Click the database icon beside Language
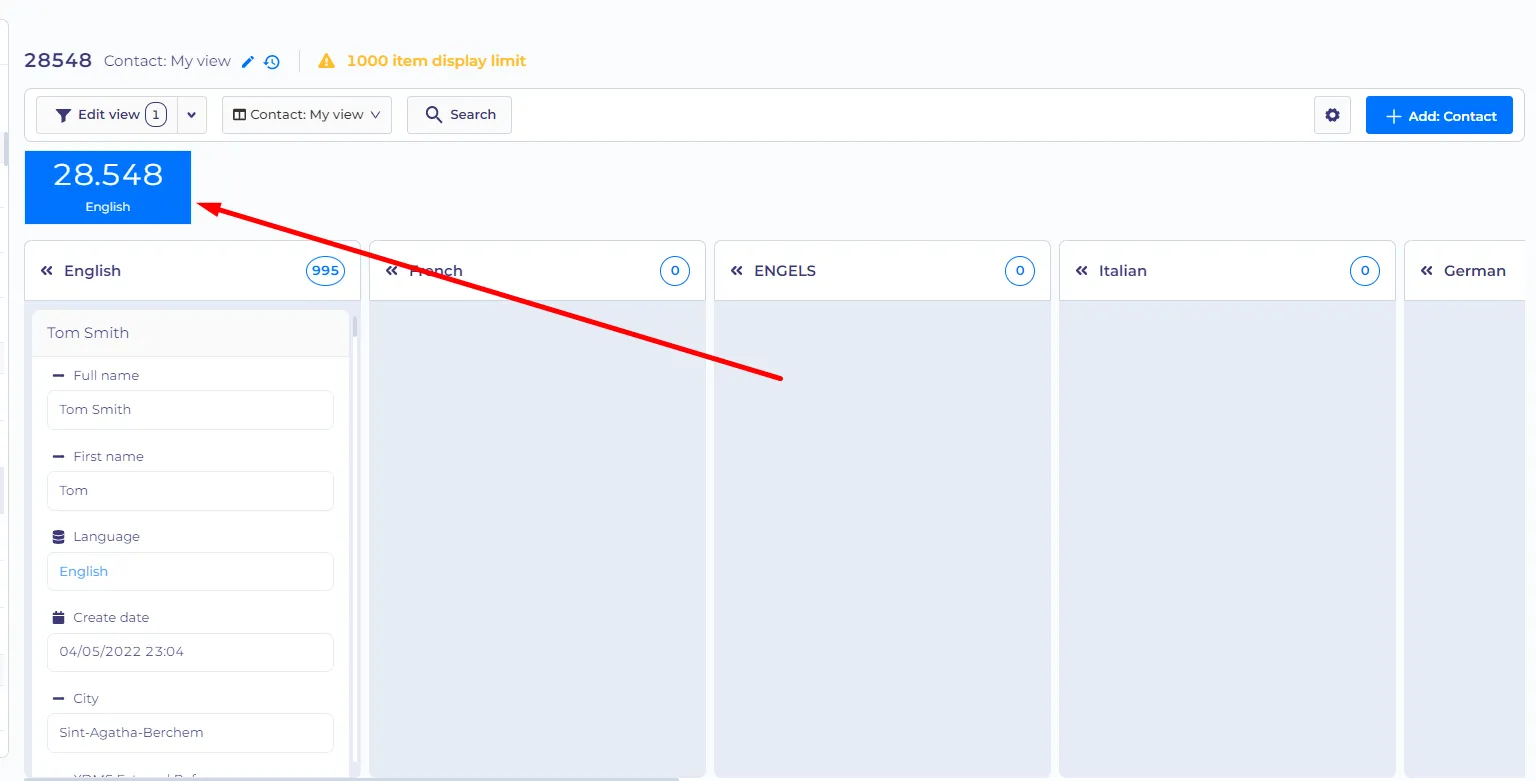This screenshot has height=781, width=1536. coord(58,537)
